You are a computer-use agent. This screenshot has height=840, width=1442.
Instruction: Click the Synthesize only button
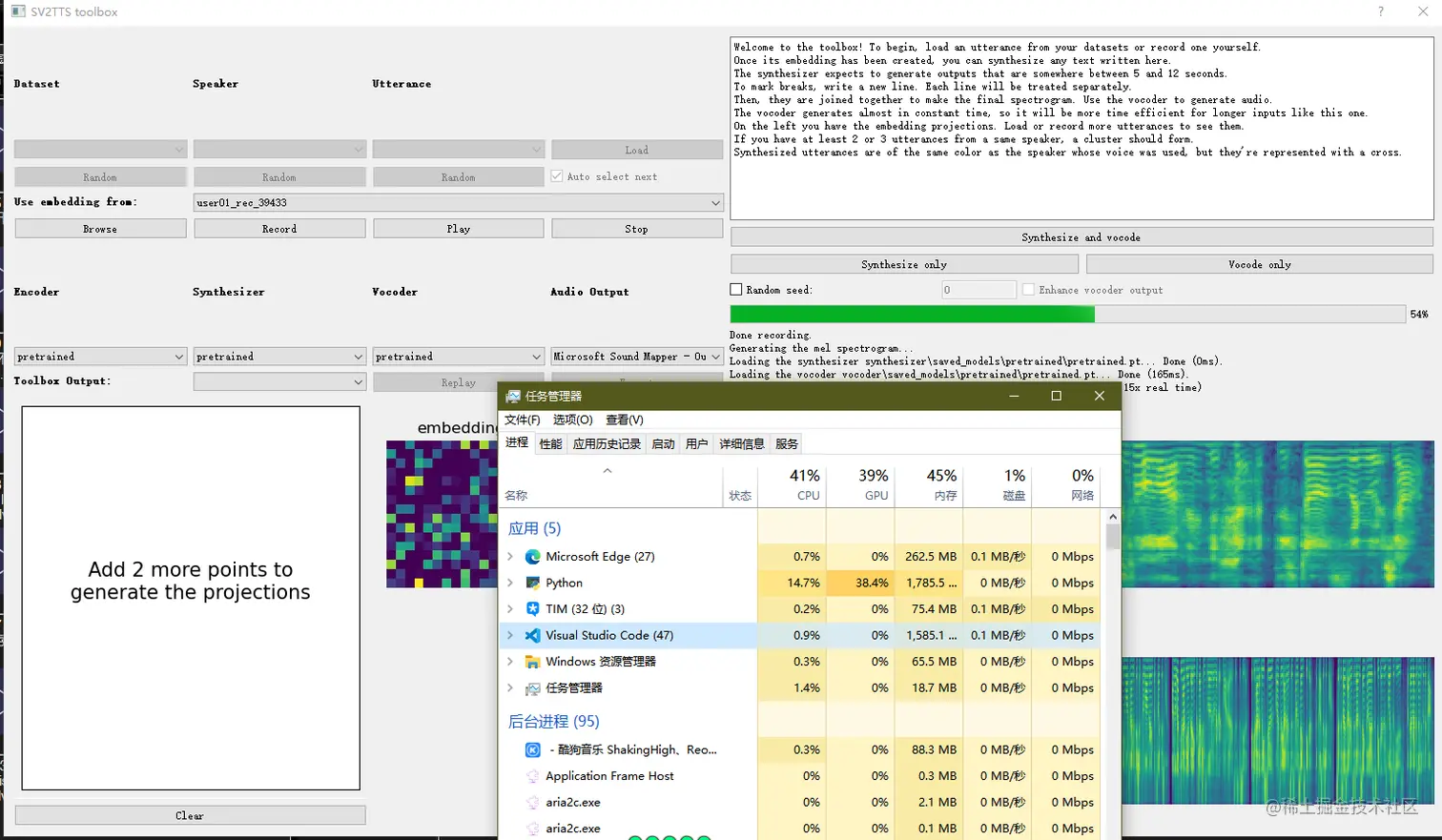tap(904, 264)
